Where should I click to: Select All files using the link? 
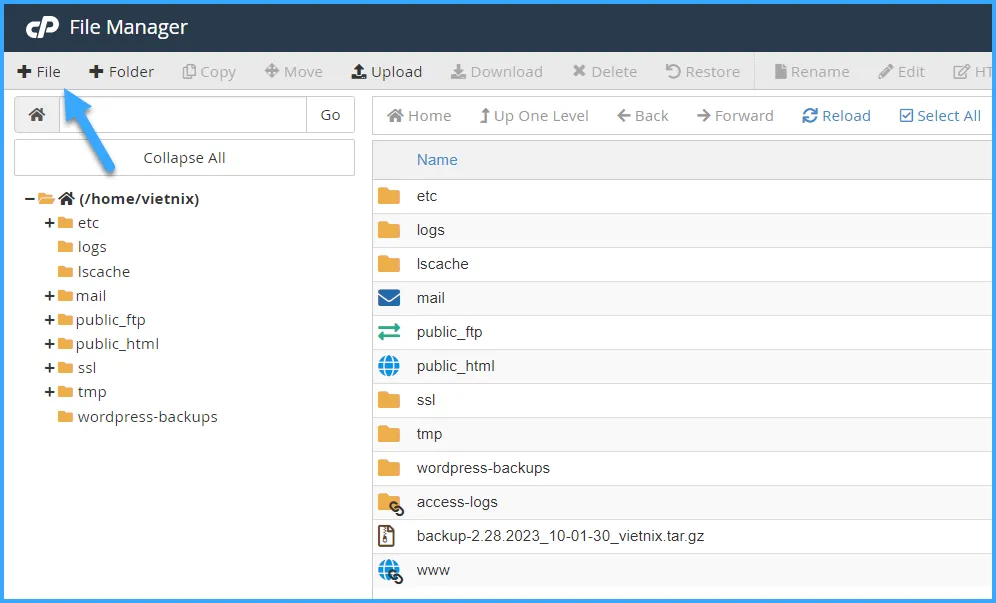[x=939, y=115]
